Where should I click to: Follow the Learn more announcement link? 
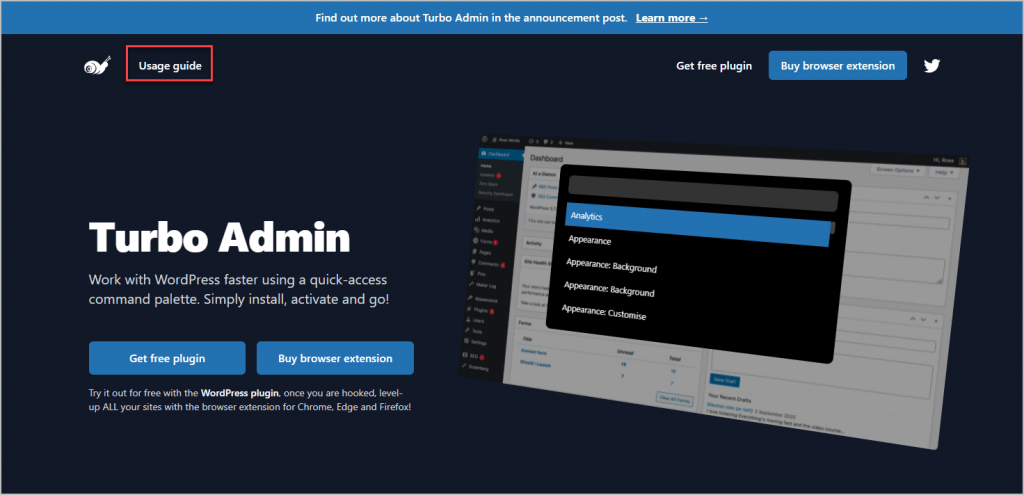[671, 18]
